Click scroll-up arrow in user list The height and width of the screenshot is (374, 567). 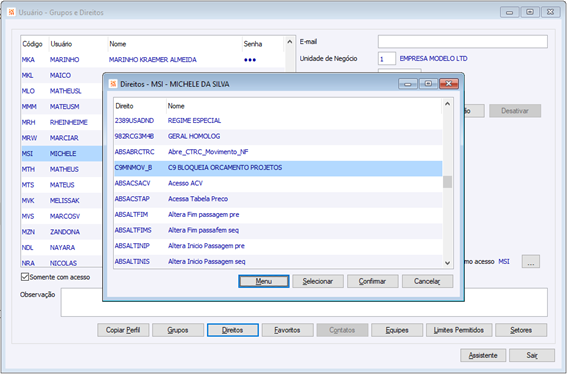290,42
